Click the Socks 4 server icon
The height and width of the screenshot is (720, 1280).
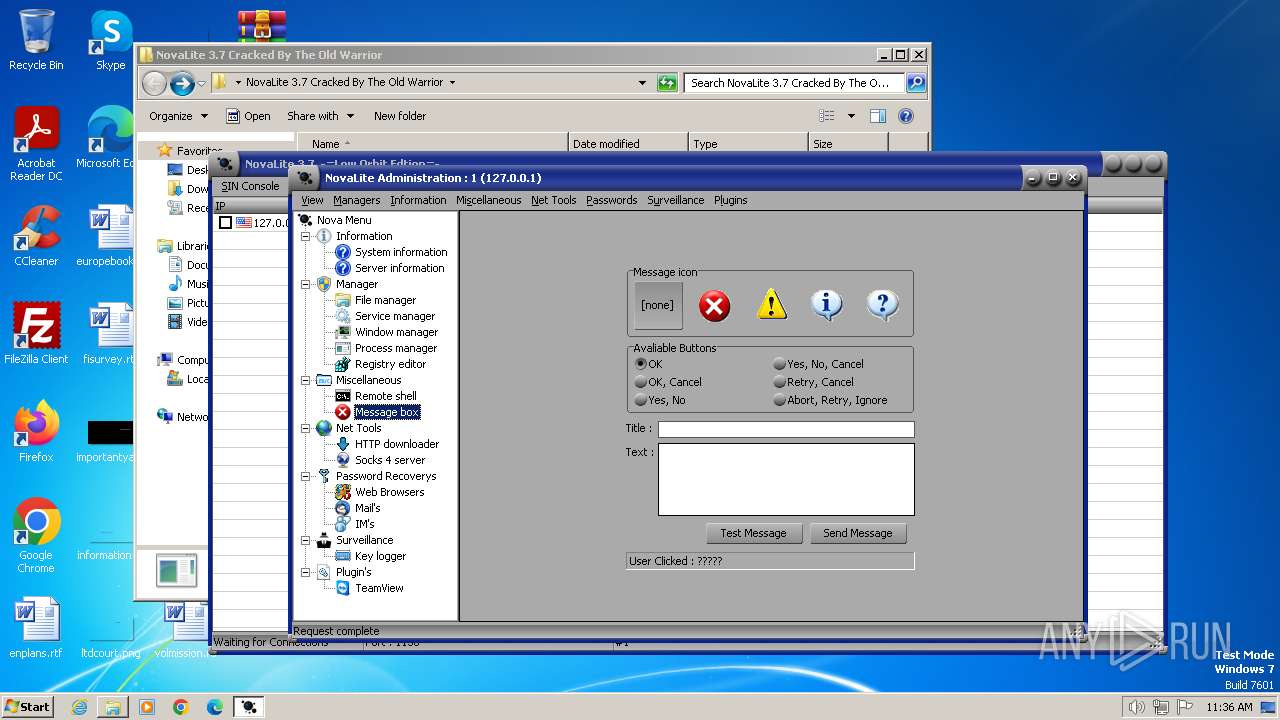point(343,460)
